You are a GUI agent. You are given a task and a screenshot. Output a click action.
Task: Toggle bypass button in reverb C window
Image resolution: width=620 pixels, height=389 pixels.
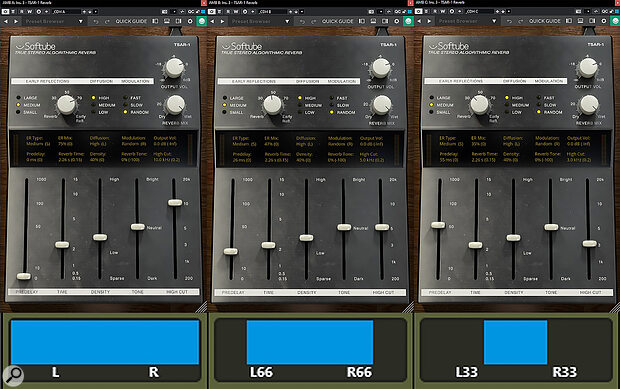419,11
